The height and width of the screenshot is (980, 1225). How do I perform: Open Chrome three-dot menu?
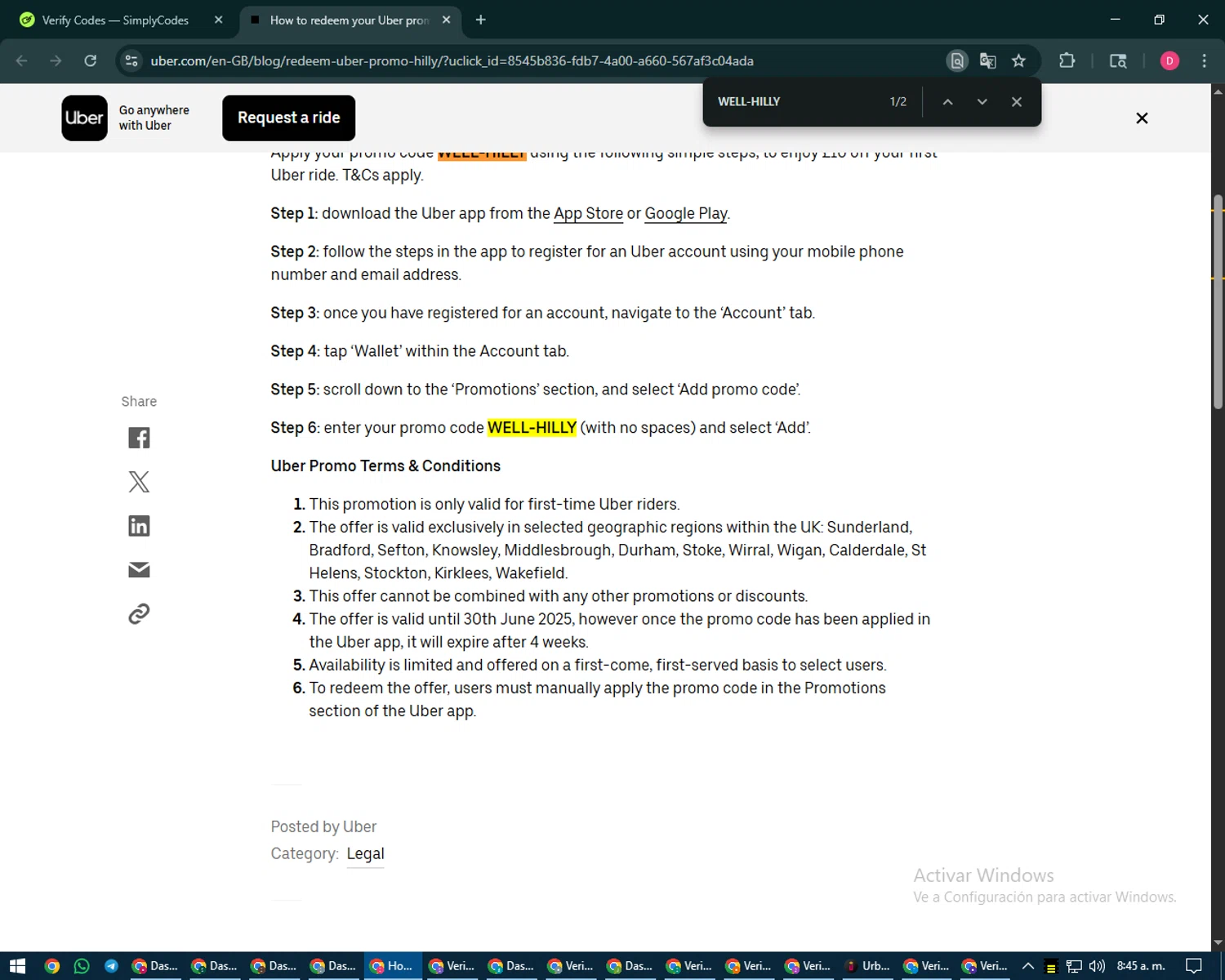[1204, 60]
